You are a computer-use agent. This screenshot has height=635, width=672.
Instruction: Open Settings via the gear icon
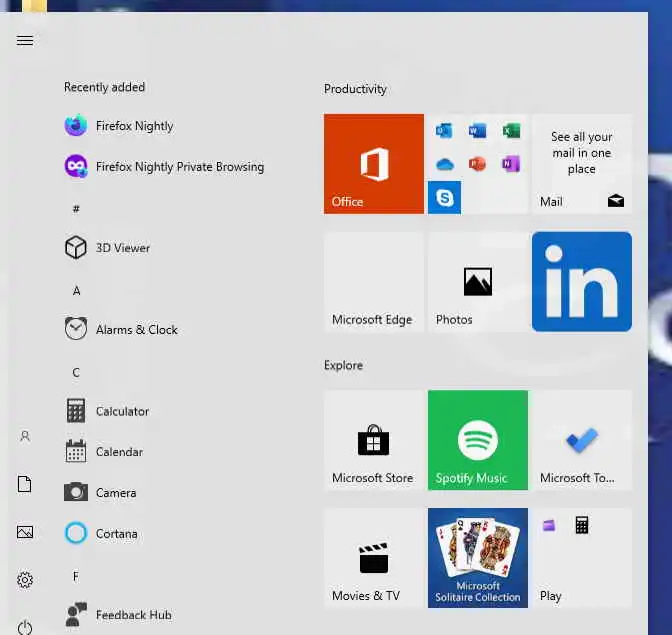pyautogui.click(x=25, y=580)
